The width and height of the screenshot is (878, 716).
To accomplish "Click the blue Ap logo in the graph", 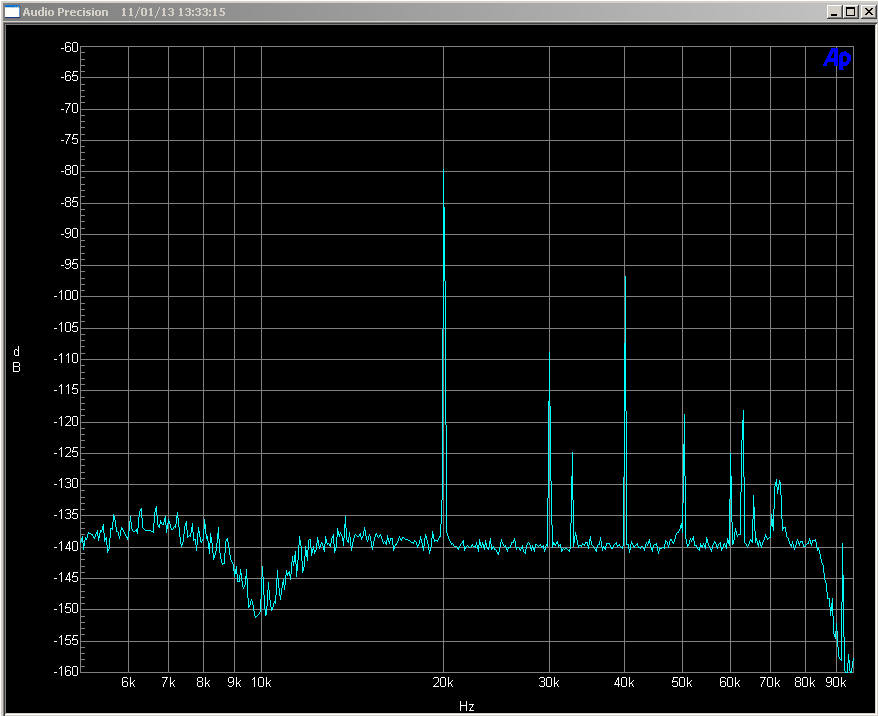I will click(x=837, y=58).
